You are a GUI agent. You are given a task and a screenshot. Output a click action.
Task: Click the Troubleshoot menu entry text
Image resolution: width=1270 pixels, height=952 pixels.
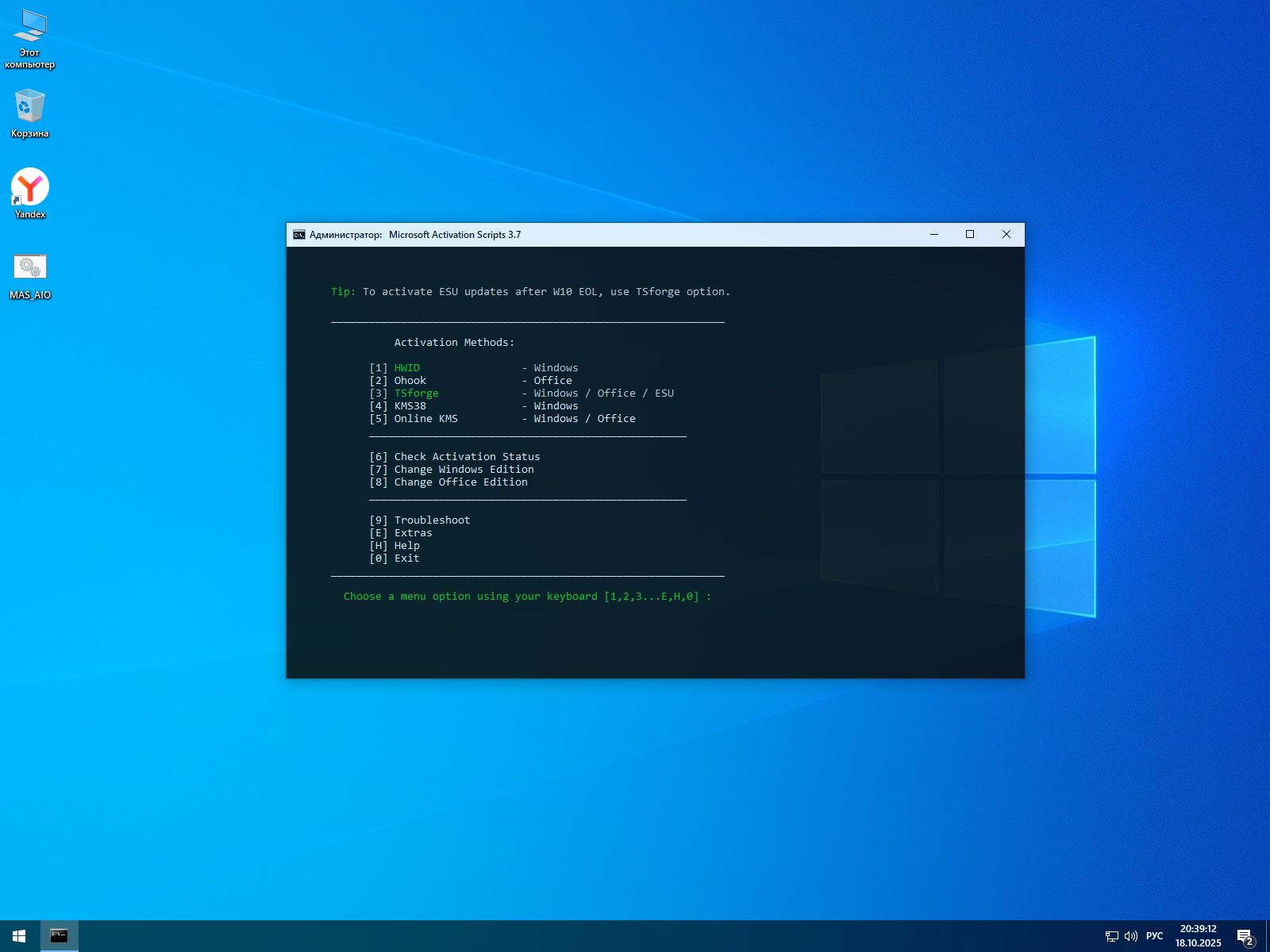pyautogui.click(x=432, y=520)
